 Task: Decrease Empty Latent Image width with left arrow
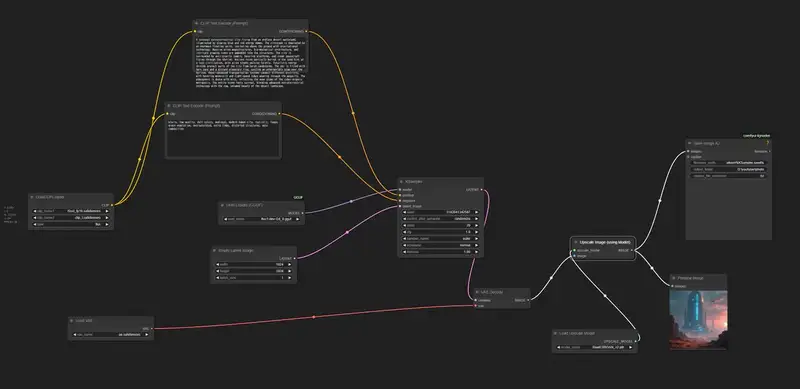217,264
